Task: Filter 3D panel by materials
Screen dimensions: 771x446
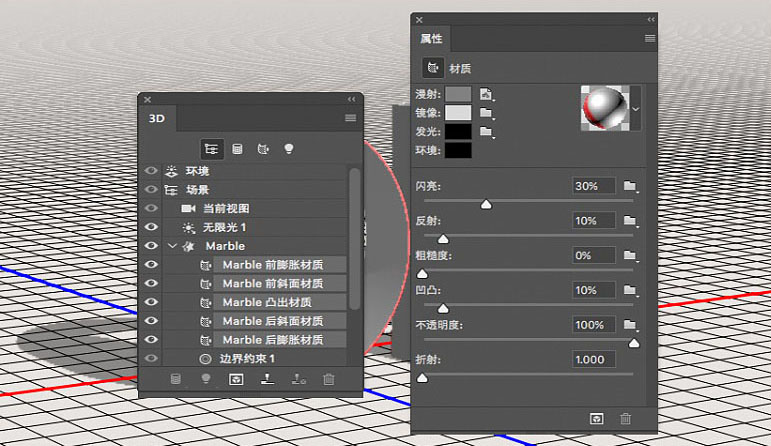Action: (x=263, y=149)
